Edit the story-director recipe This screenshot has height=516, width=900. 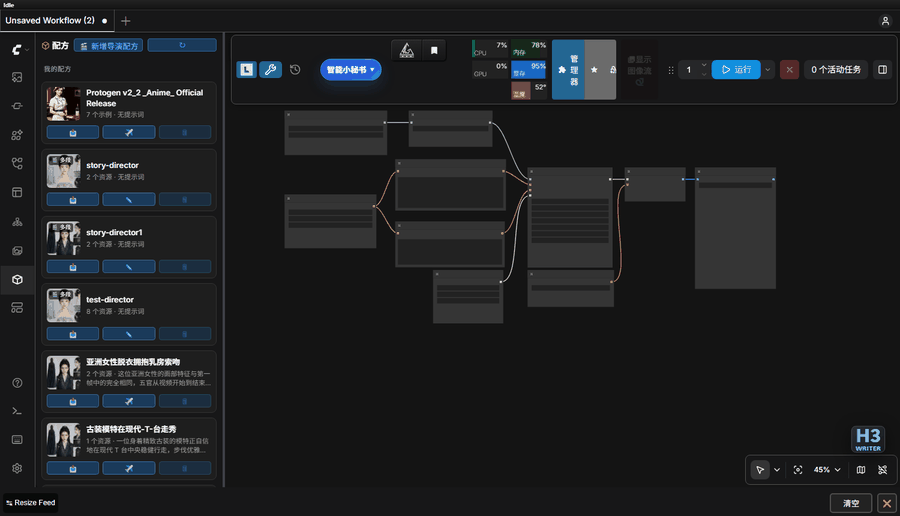[129, 200]
